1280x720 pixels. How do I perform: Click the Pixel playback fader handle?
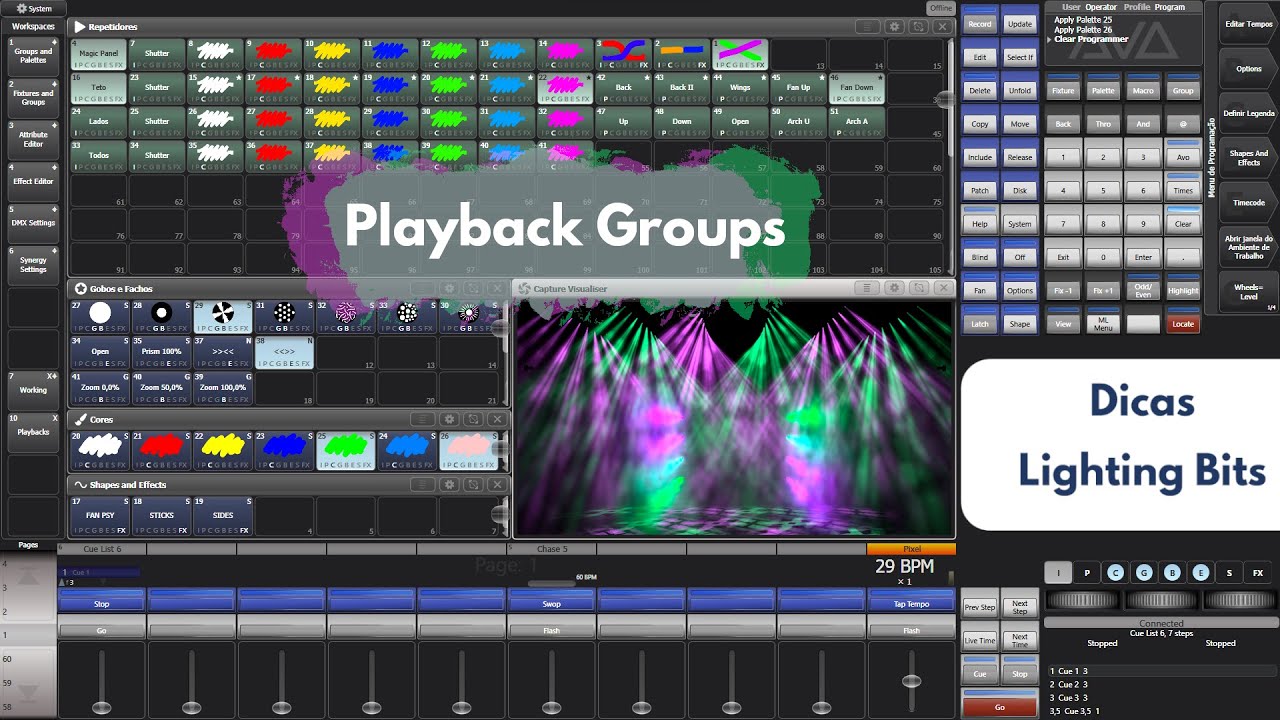click(x=911, y=681)
